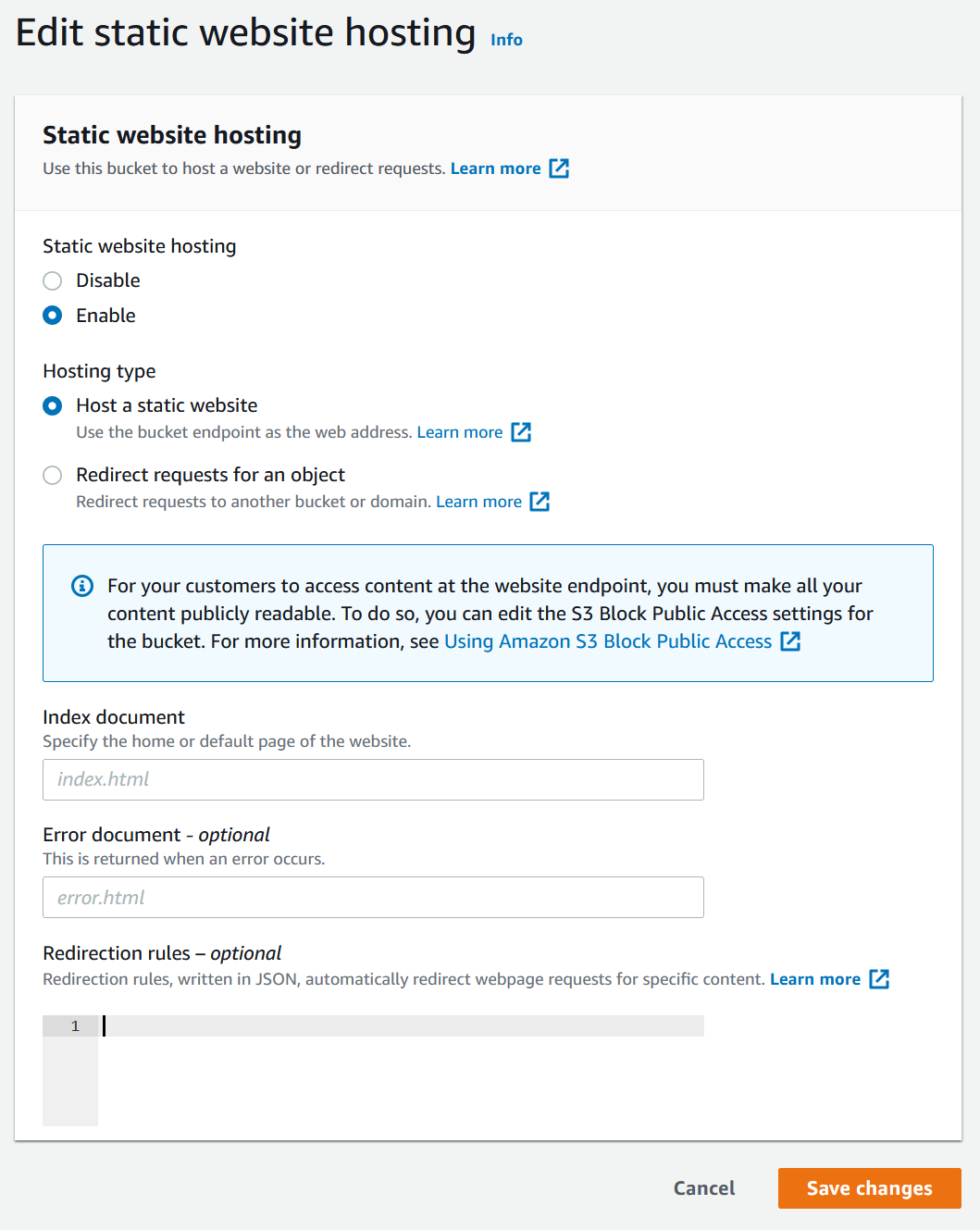Select the Enable radio button
Image resolution: width=980 pixels, height=1230 pixels.
[53, 316]
